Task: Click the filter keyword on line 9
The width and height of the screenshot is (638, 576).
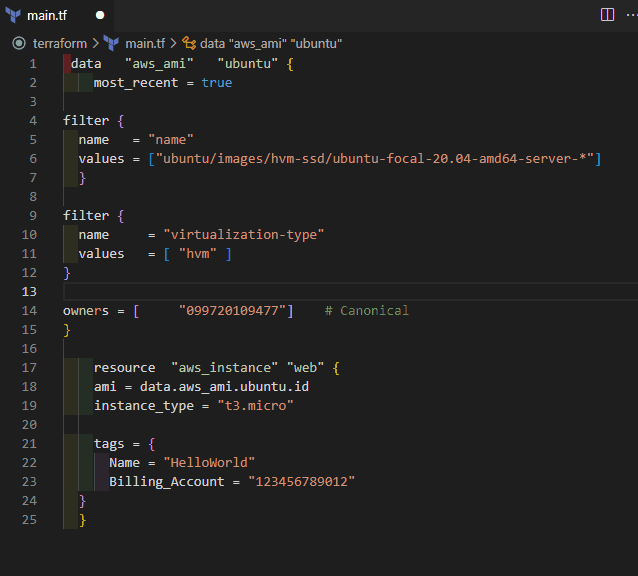Action: (86, 216)
